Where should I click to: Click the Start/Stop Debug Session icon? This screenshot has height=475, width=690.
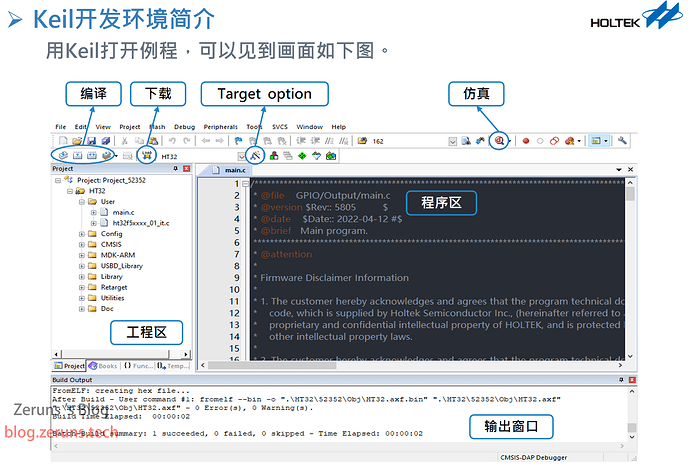coord(499,141)
